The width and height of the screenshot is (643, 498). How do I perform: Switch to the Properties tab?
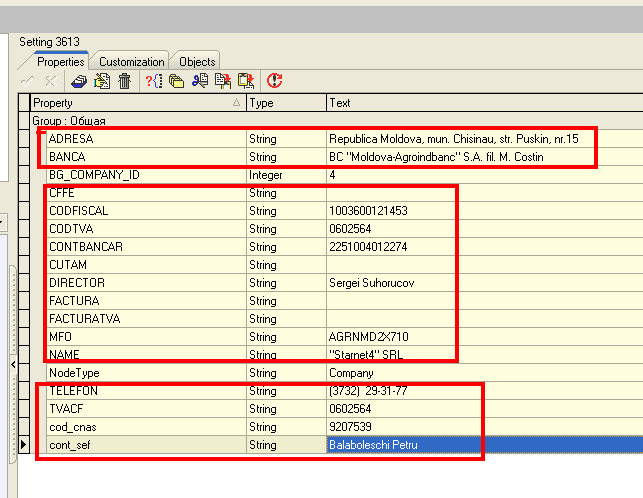[60, 62]
